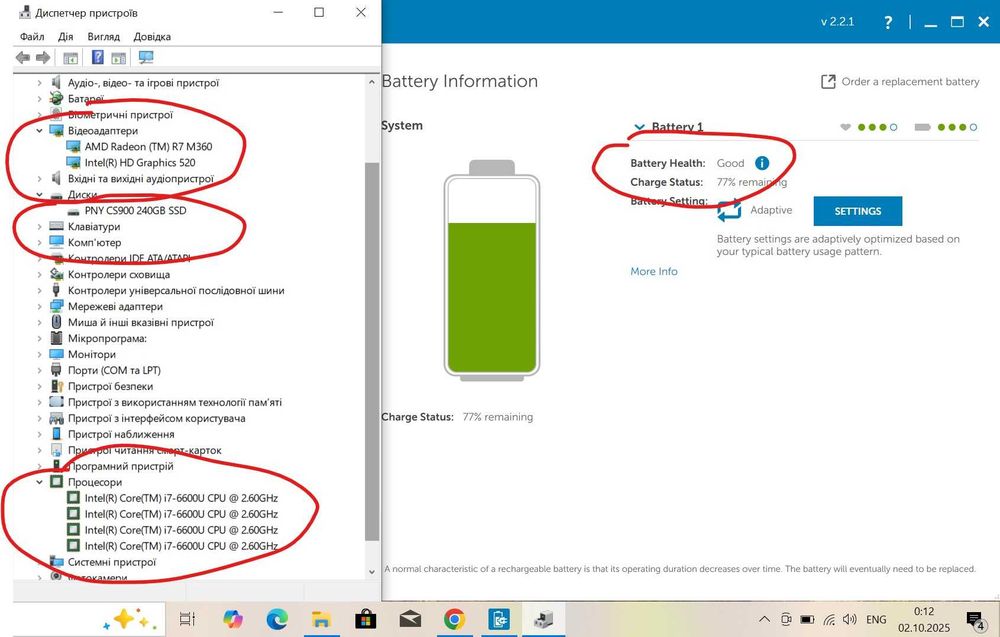Select Контролери універсальної послідовної шини
Screen dimensions: 1000x637
pyautogui.click(x=176, y=291)
